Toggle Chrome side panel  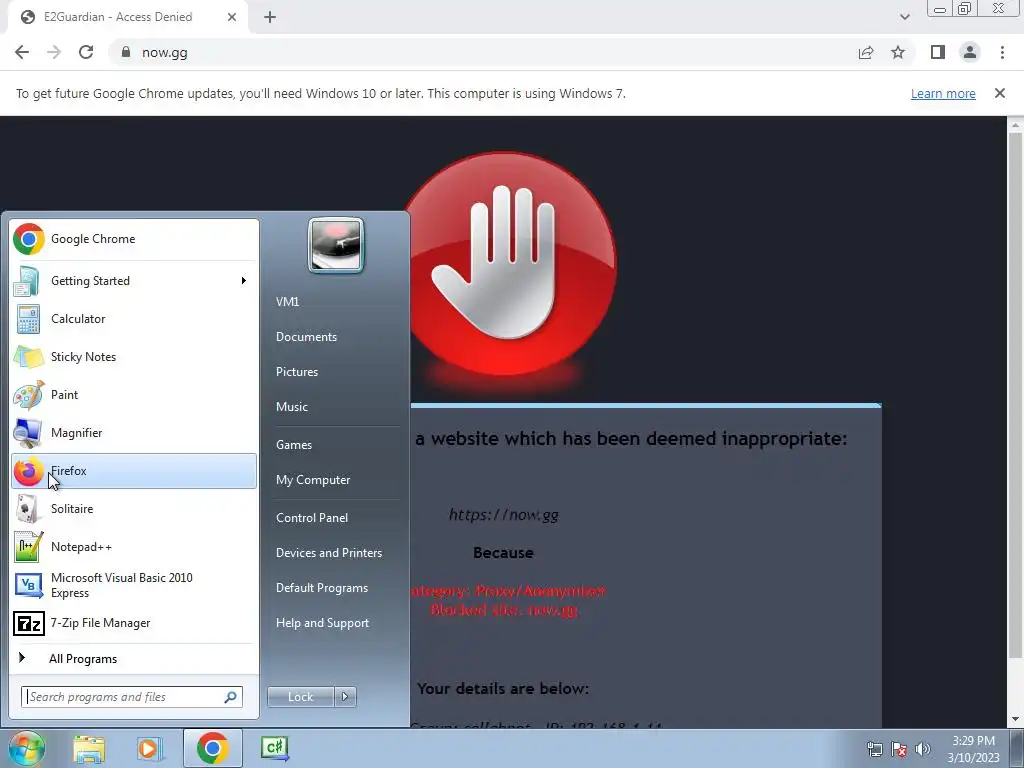click(x=938, y=52)
